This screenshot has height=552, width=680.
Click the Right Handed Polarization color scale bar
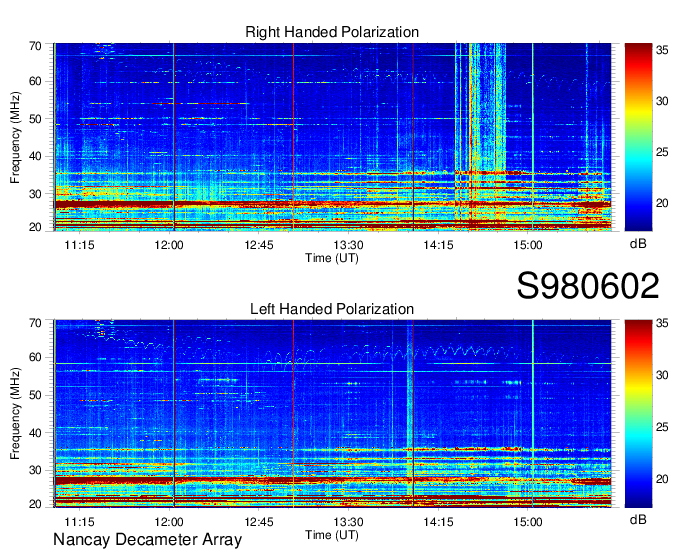pos(638,137)
